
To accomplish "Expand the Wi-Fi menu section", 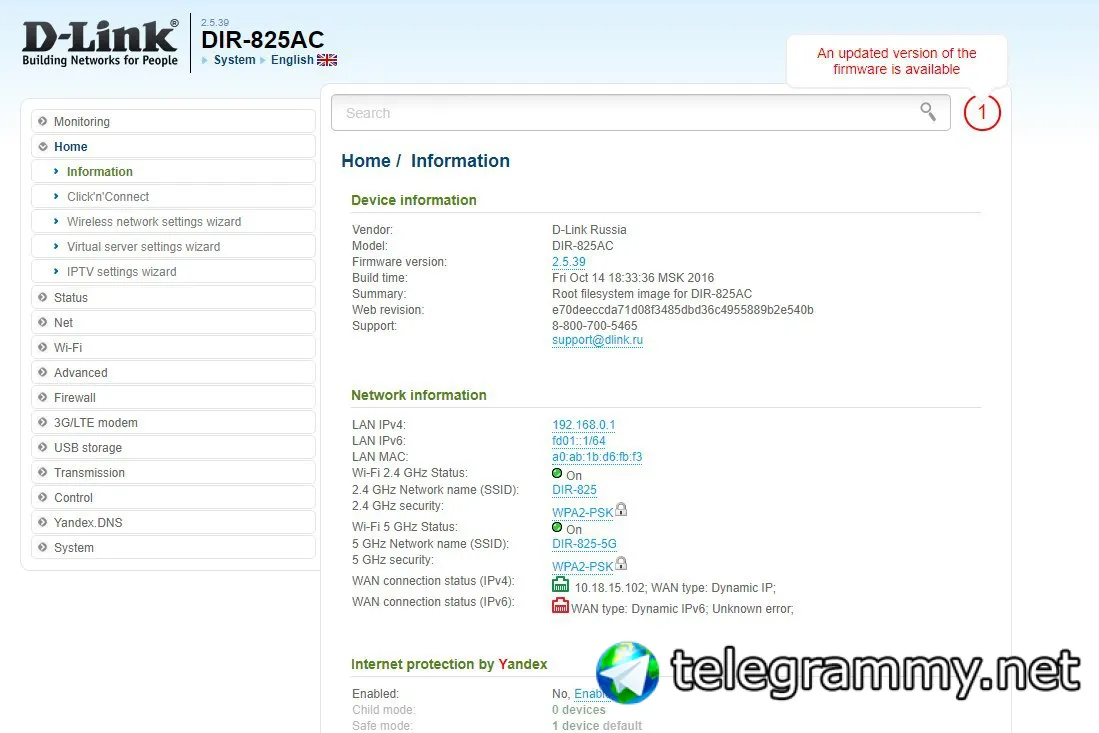I will pyautogui.click(x=173, y=348).
